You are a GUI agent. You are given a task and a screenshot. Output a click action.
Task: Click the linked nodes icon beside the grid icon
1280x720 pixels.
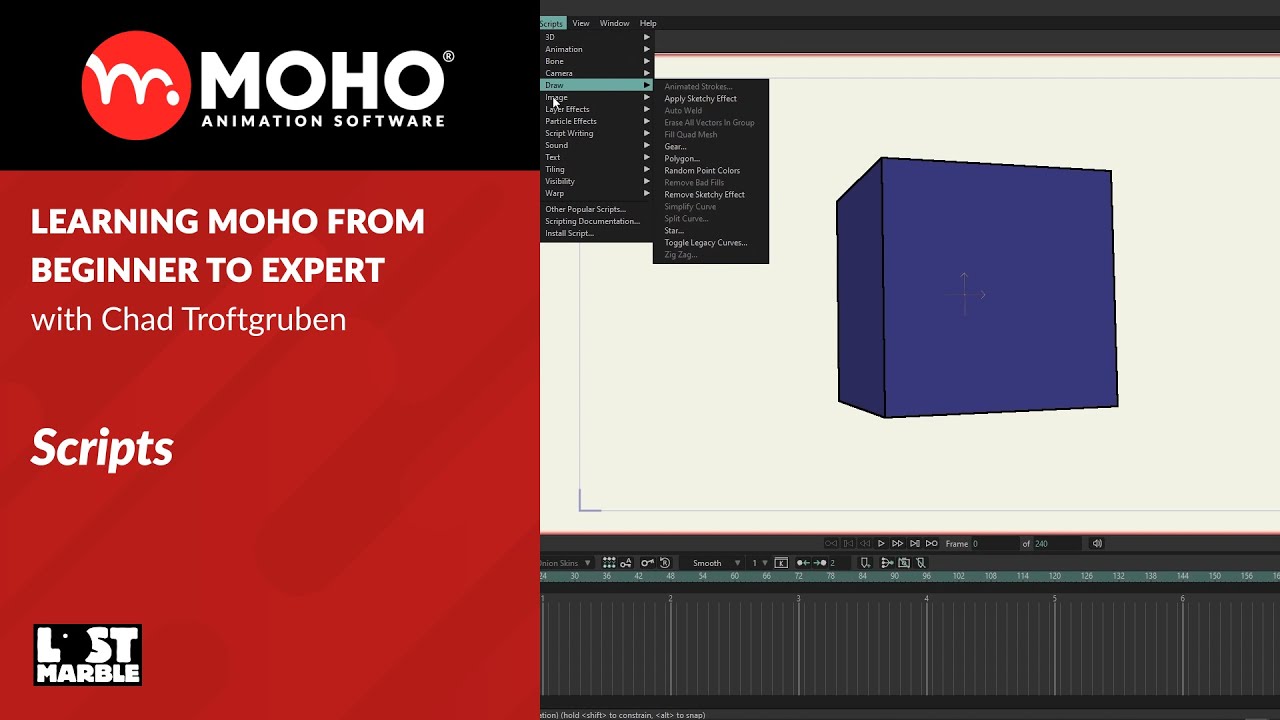point(626,563)
